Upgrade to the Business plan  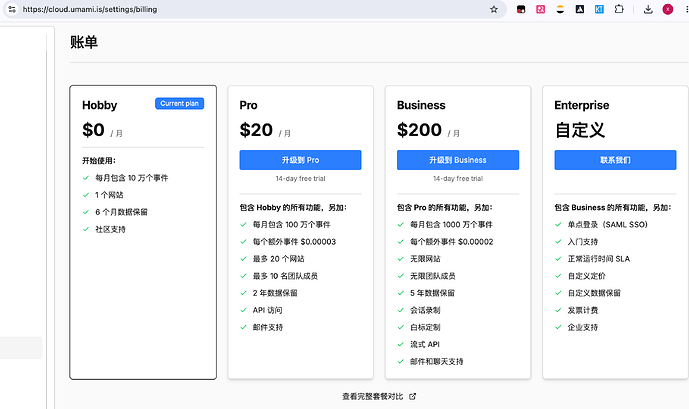pos(457,160)
